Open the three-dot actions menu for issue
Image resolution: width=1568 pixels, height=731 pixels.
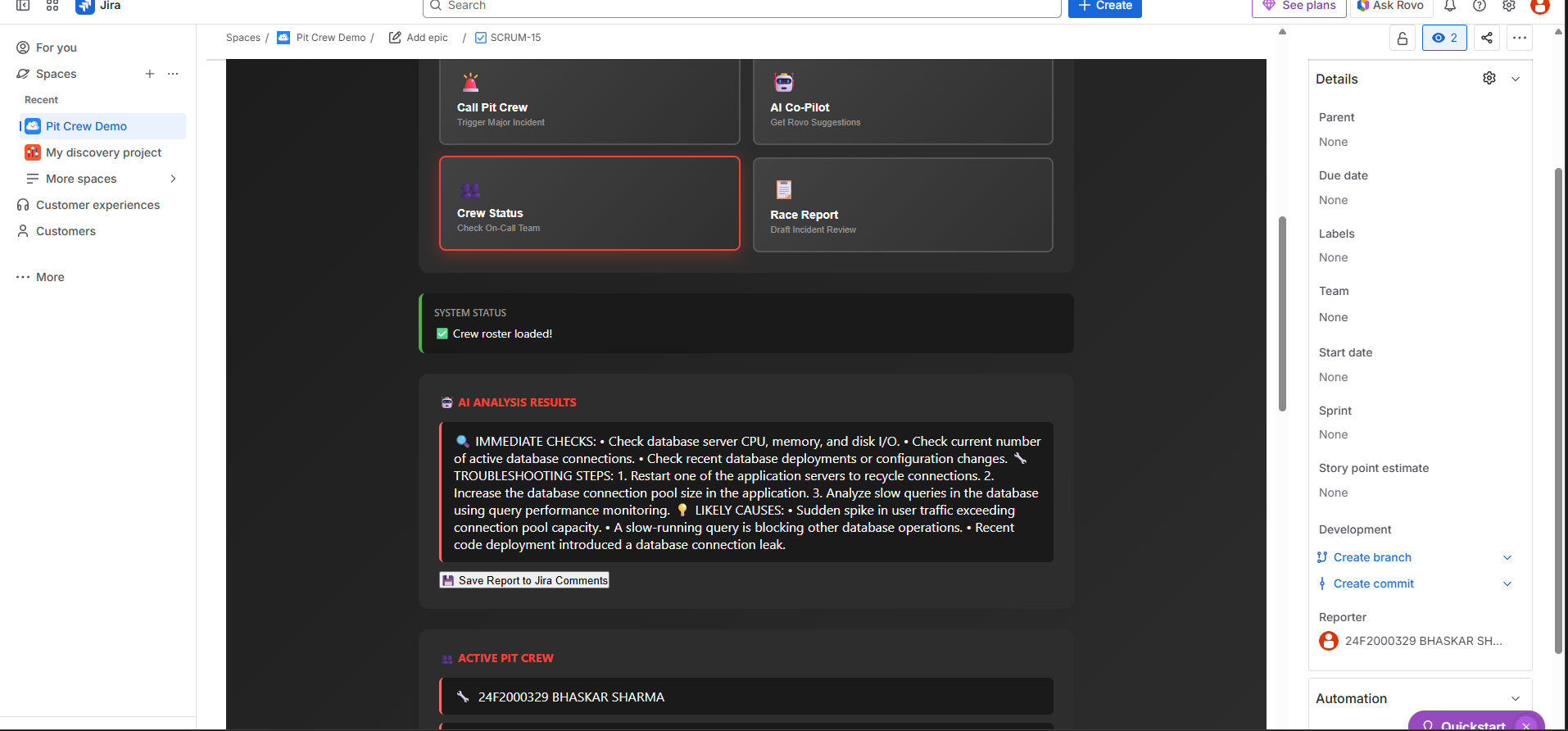pos(1520,38)
